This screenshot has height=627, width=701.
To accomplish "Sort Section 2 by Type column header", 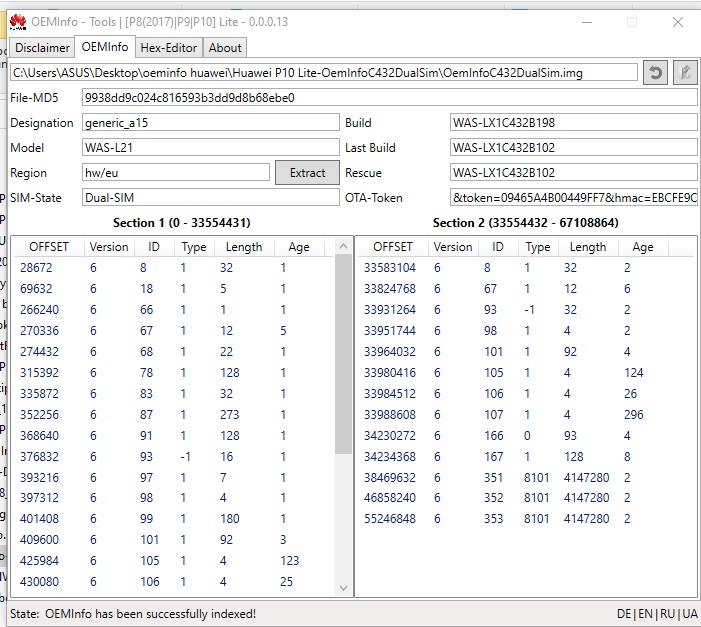I will tap(538, 247).
